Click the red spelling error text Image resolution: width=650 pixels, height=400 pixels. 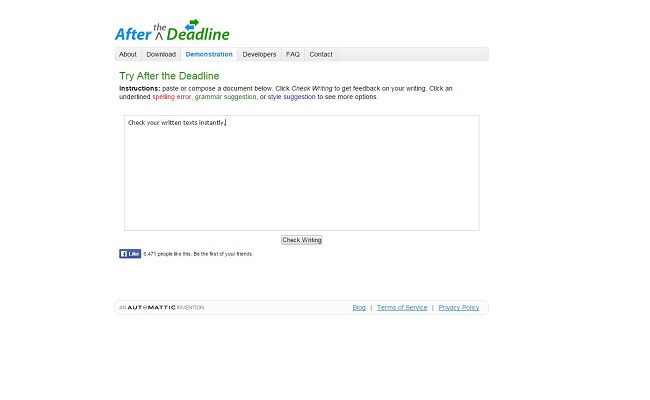(x=172, y=97)
